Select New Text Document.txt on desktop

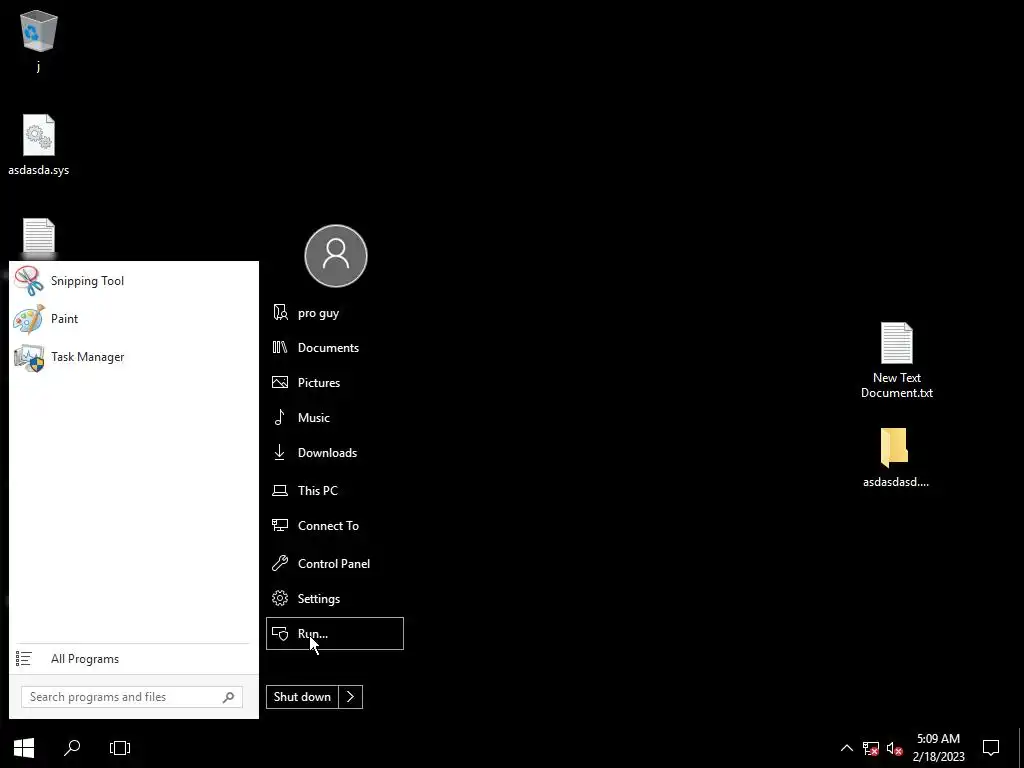tap(897, 360)
